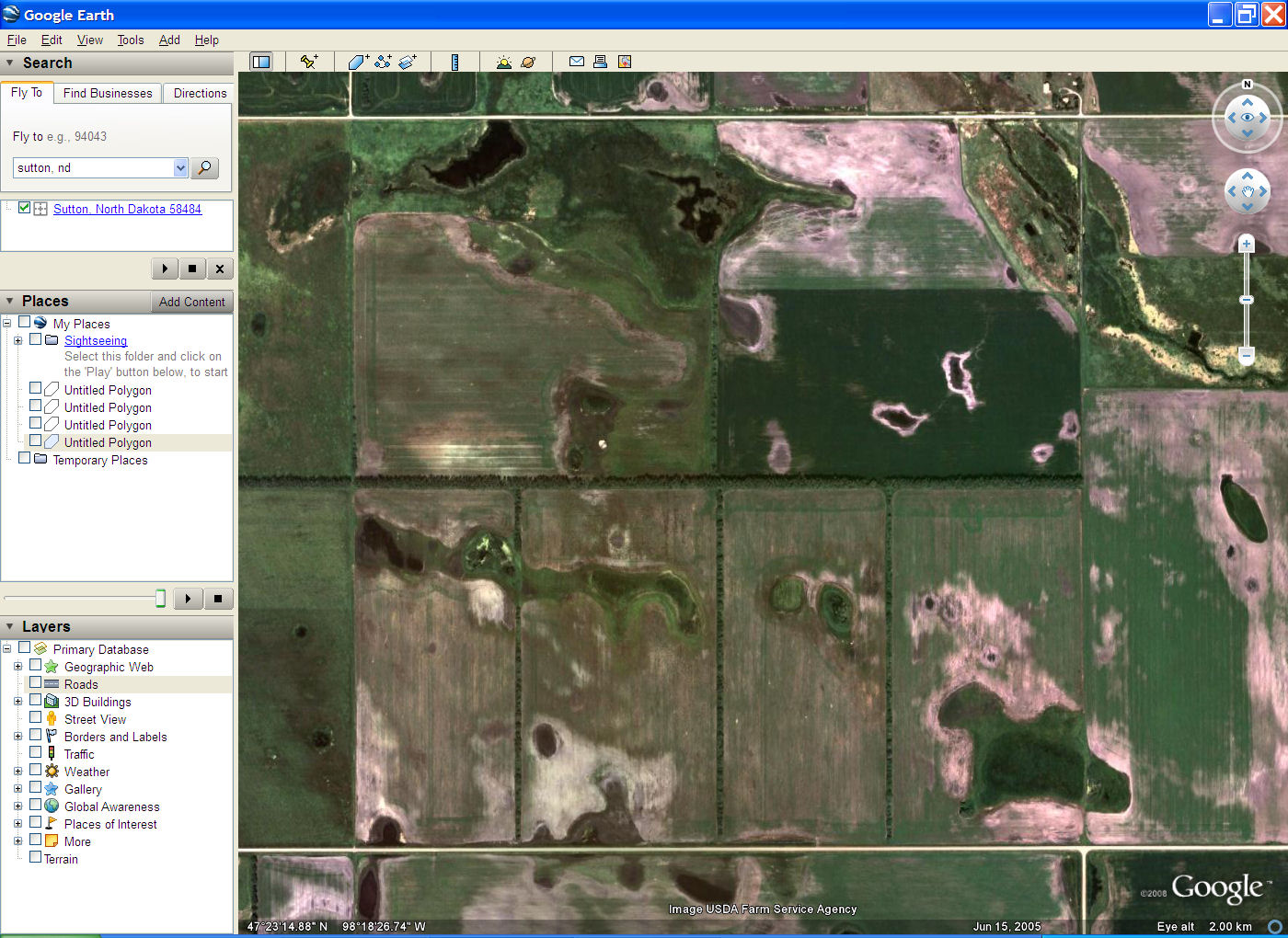Select the Add Image Overlay tool

click(x=408, y=62)
